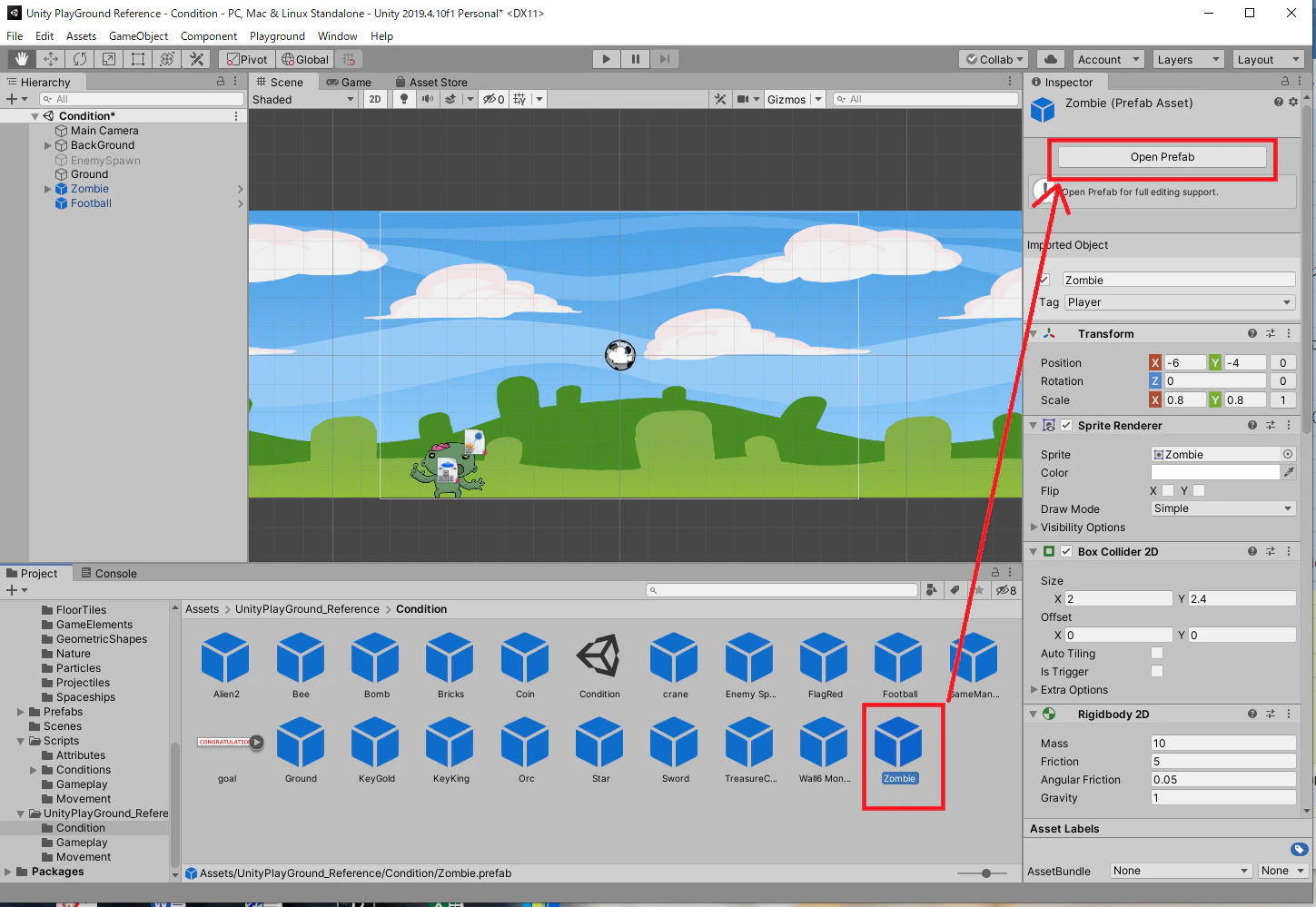Open the Draw Mode dropdown
Screen dimensions: 1316x907
pyautogui.click(x=1223, y=508)
